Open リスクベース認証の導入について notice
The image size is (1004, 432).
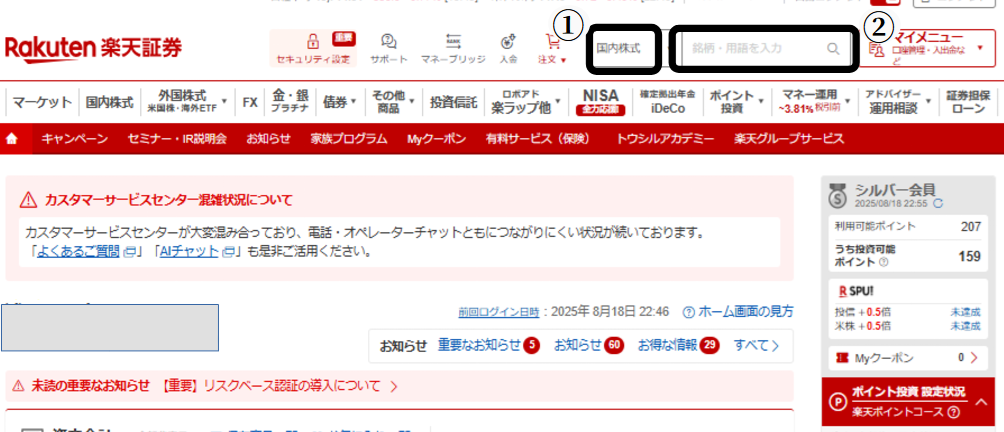292,386
